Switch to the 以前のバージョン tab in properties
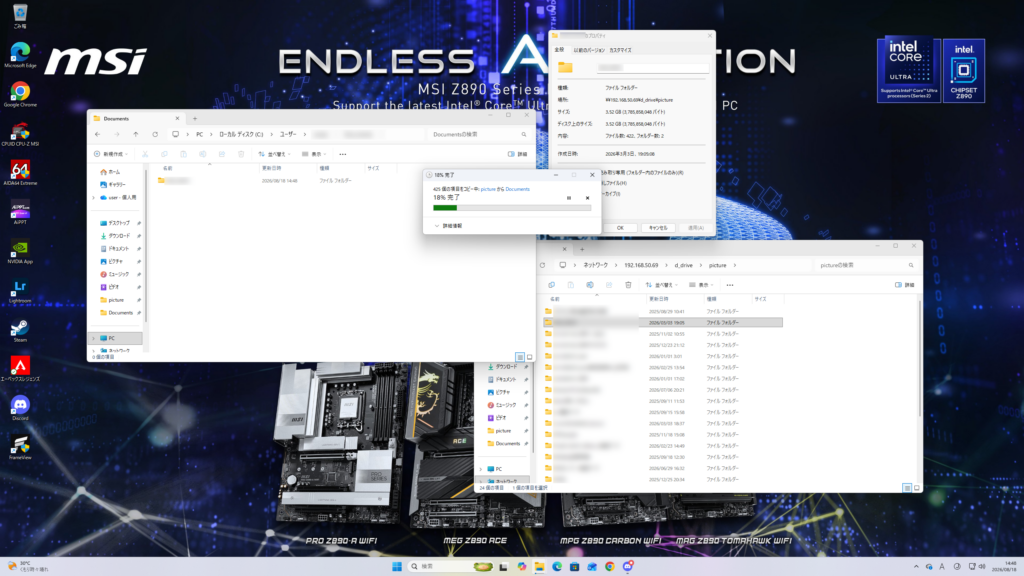 tap(589, 50)
